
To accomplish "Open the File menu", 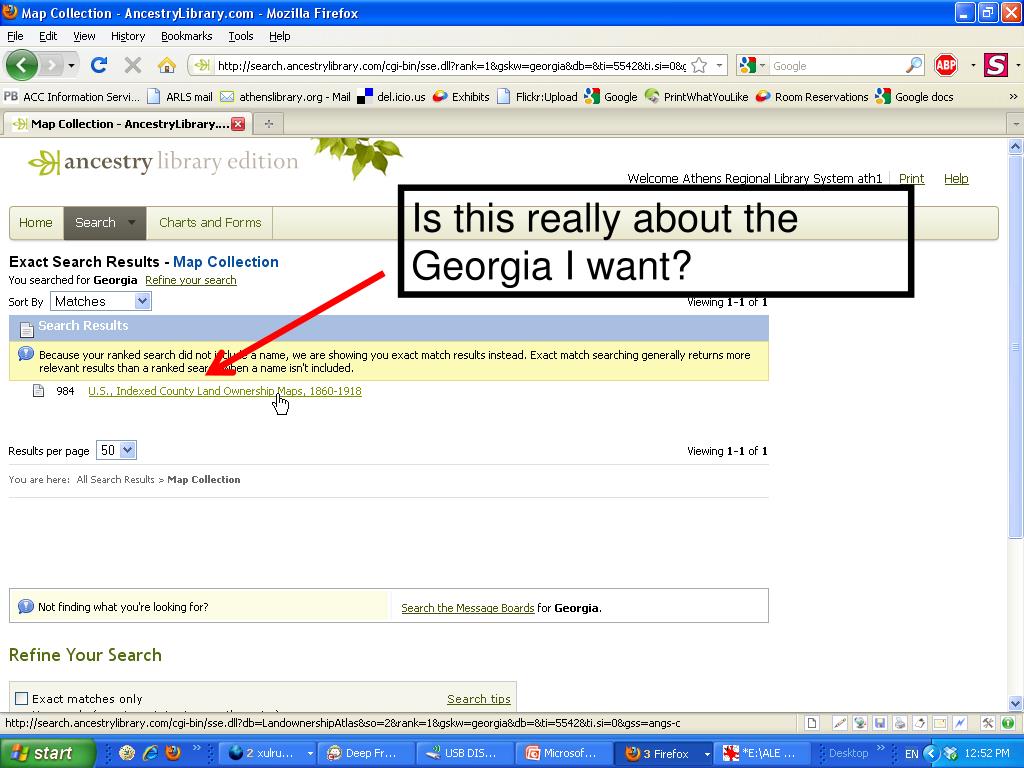I will (x=15, y=36).
